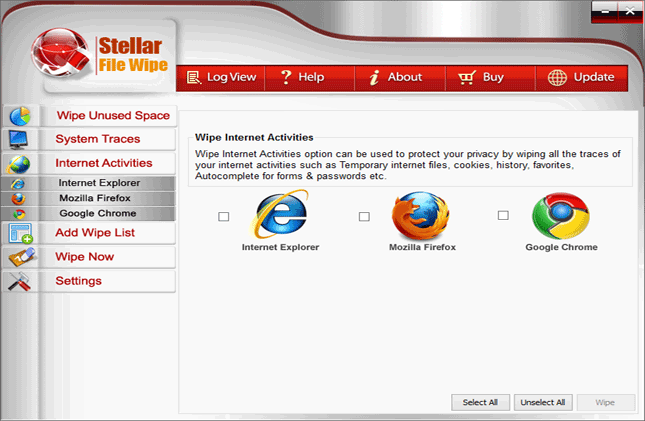Open the Help menu item
Image resolution: width=645 pixels, height=421 pixels.
point(310,77)
